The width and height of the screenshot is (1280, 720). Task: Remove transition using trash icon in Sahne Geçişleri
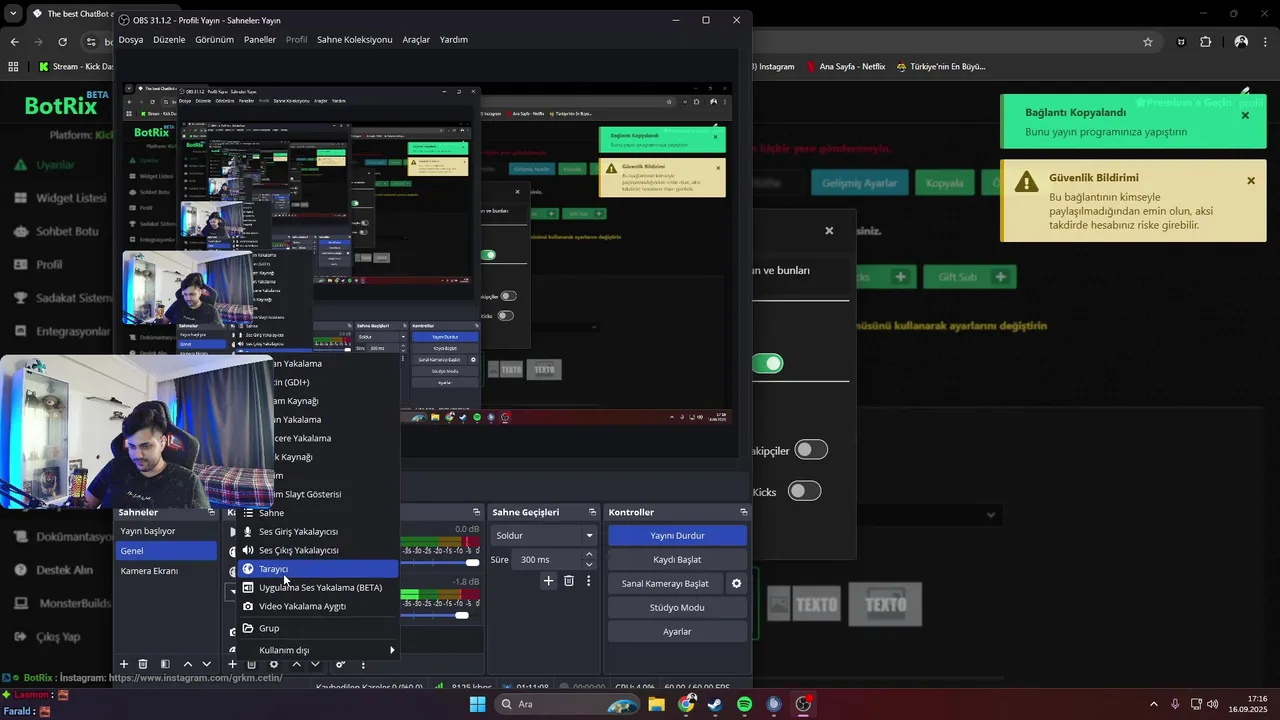tap(569, 581)
